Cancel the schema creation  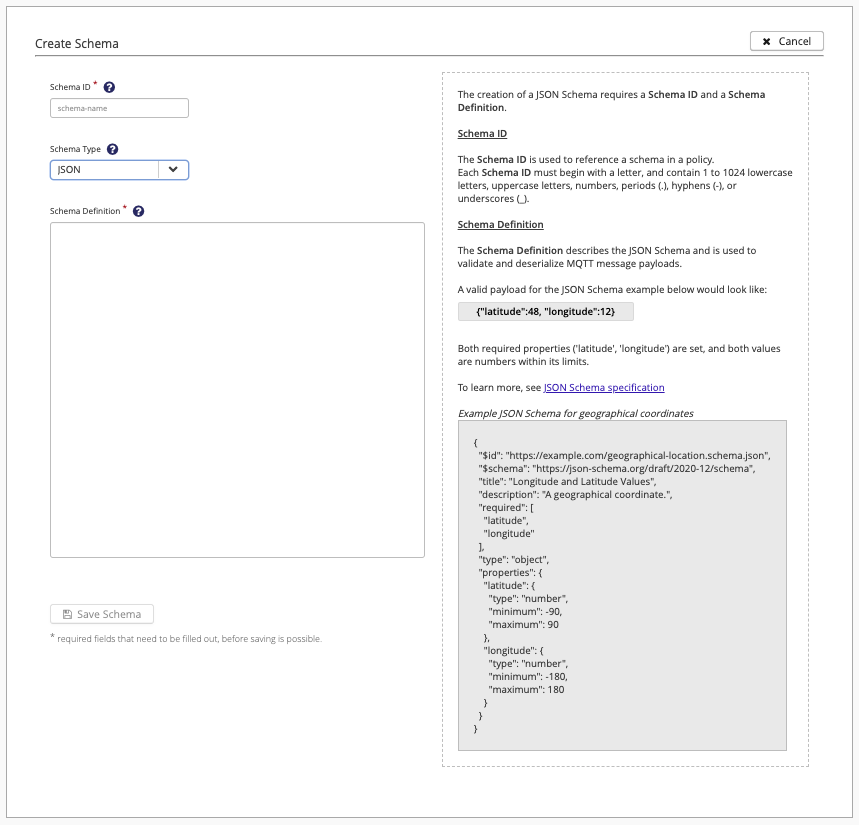point(787,41)
